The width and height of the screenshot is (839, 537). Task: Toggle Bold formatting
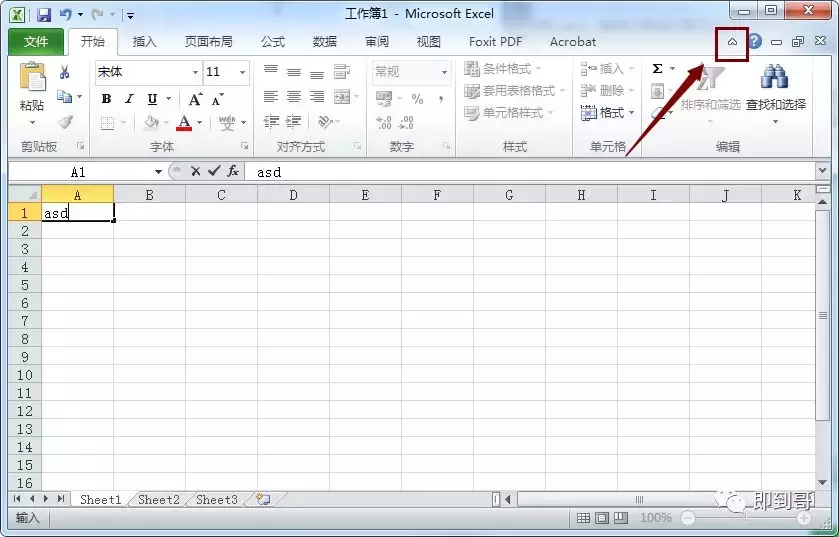(106, 99)
